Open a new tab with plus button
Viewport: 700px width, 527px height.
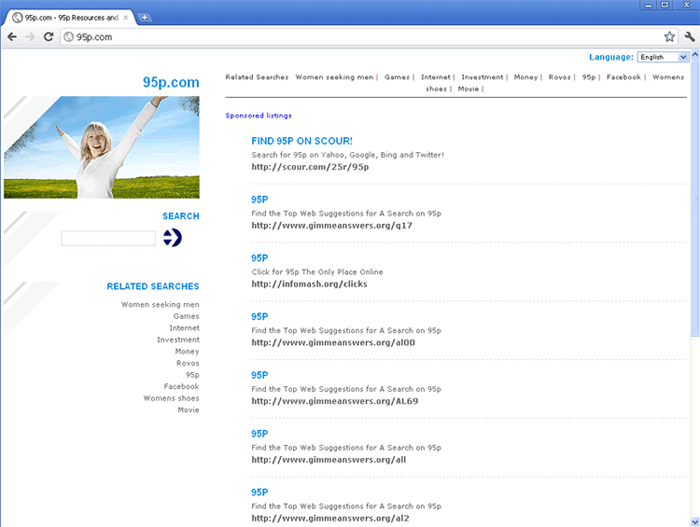click(145, 17)
